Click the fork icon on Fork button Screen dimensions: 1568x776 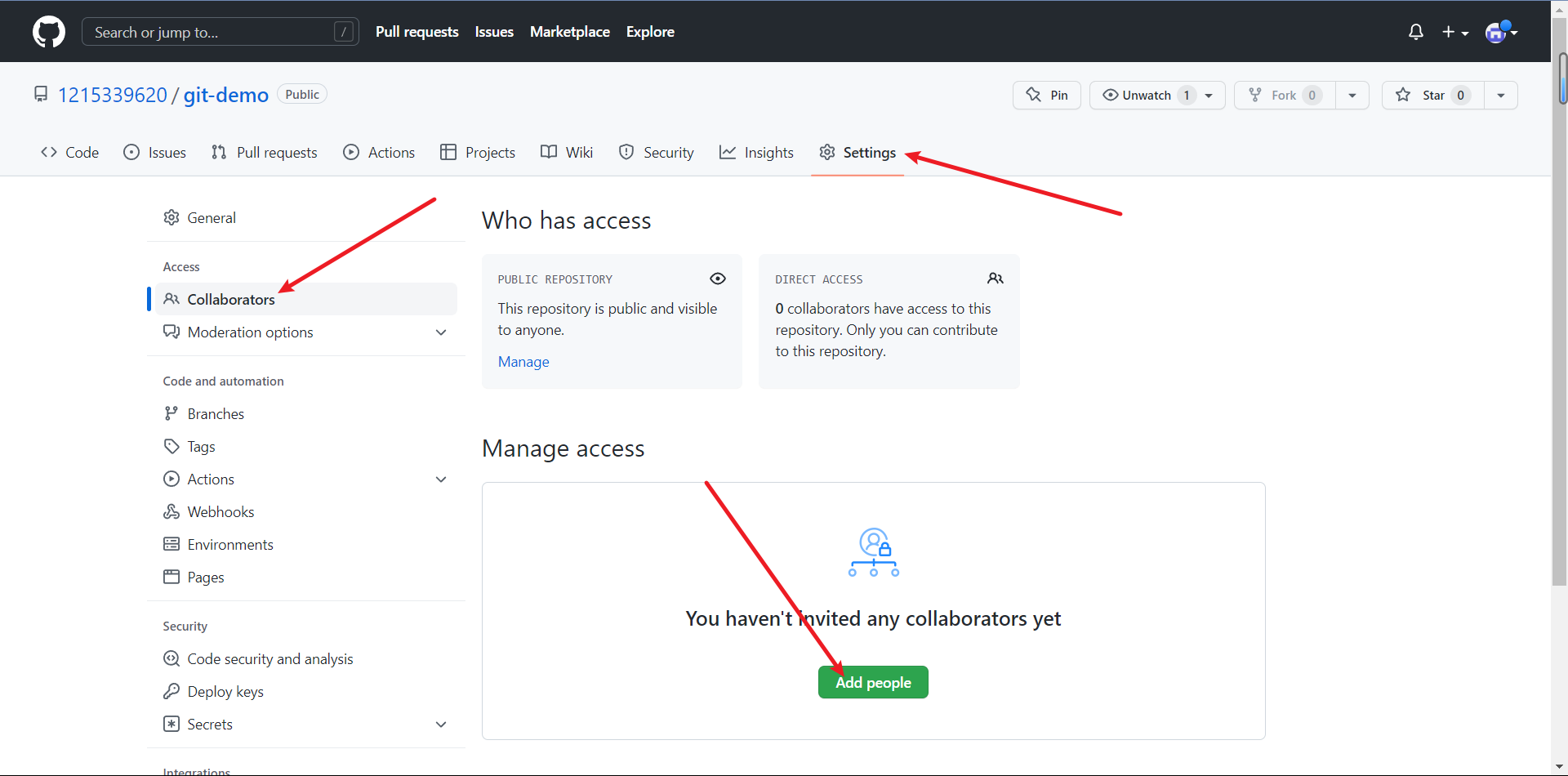pos(1255,95)
